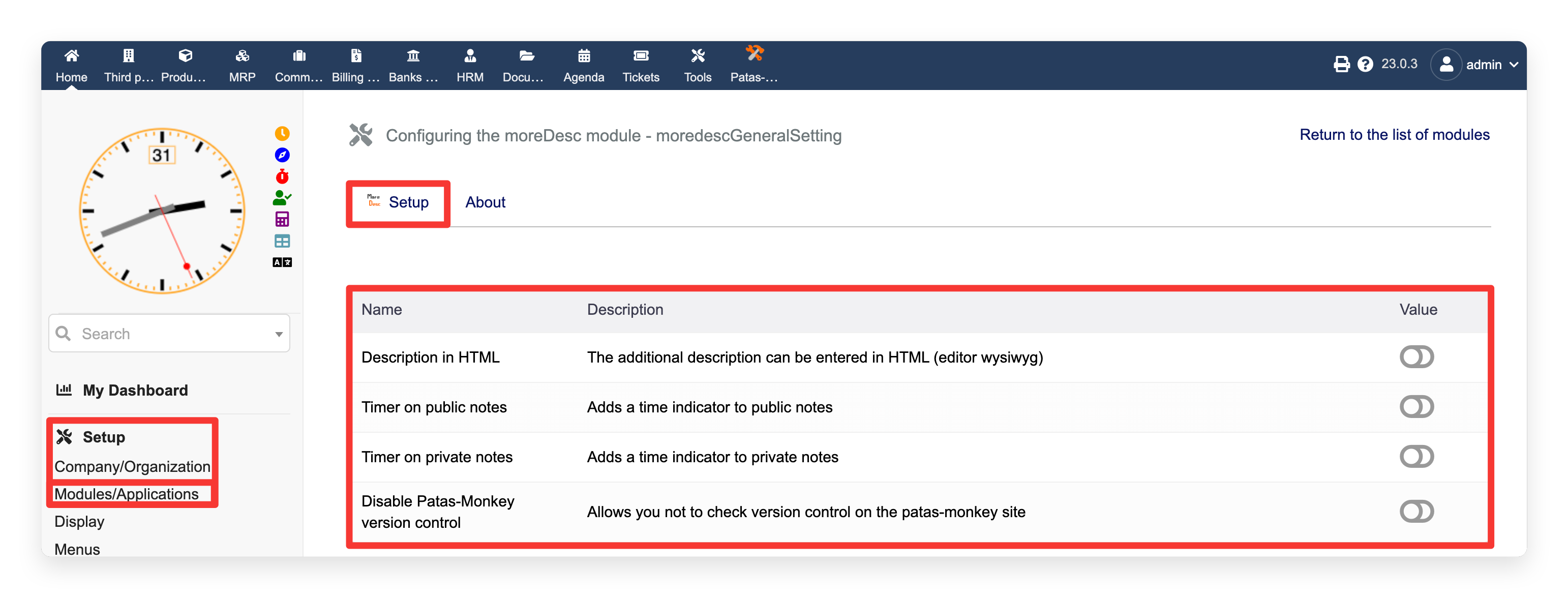Click the version control description text

tap(806, 512)
